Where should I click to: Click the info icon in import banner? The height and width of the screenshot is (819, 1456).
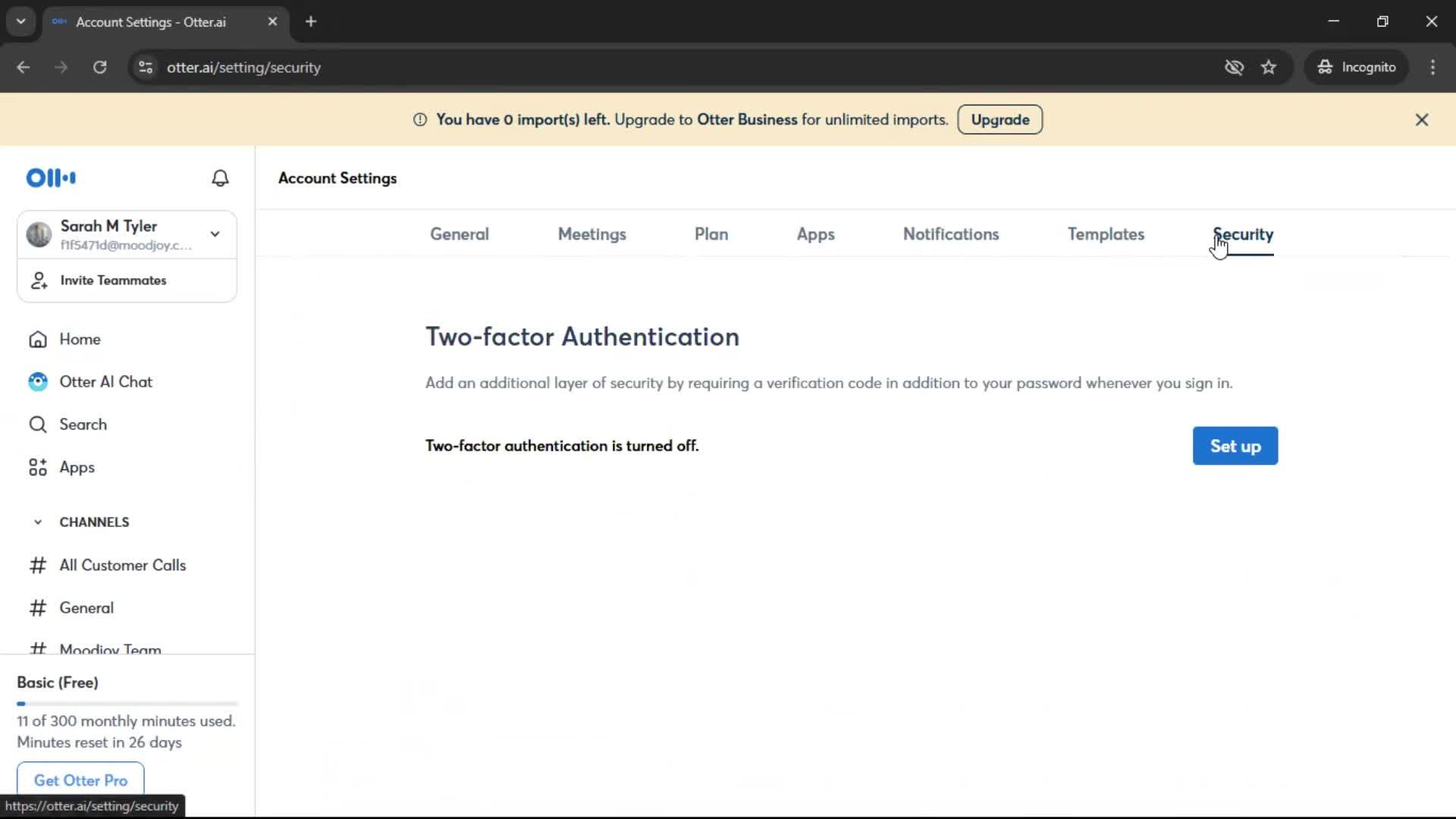tap(420, 120)
